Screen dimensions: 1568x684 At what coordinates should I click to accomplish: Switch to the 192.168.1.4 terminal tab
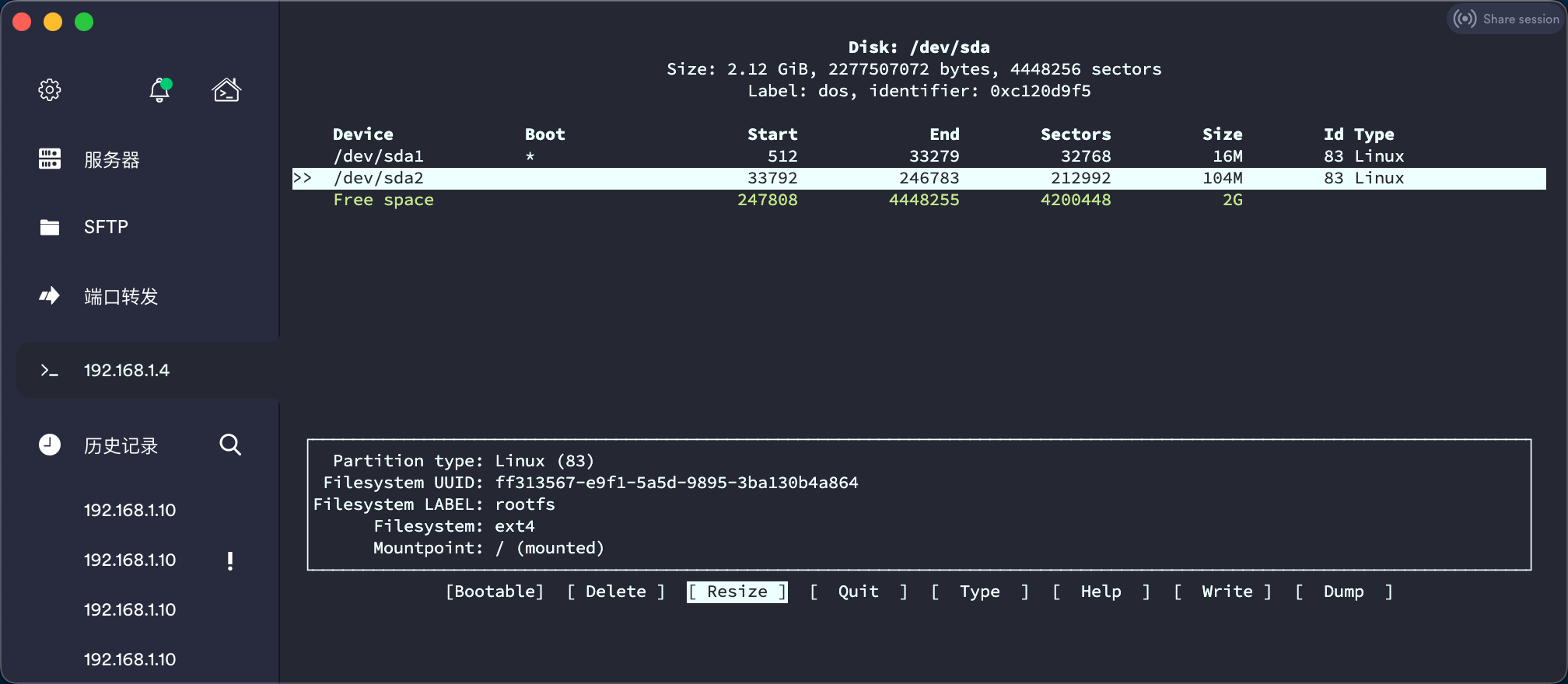pyautogui.click(x=127, y=371)
